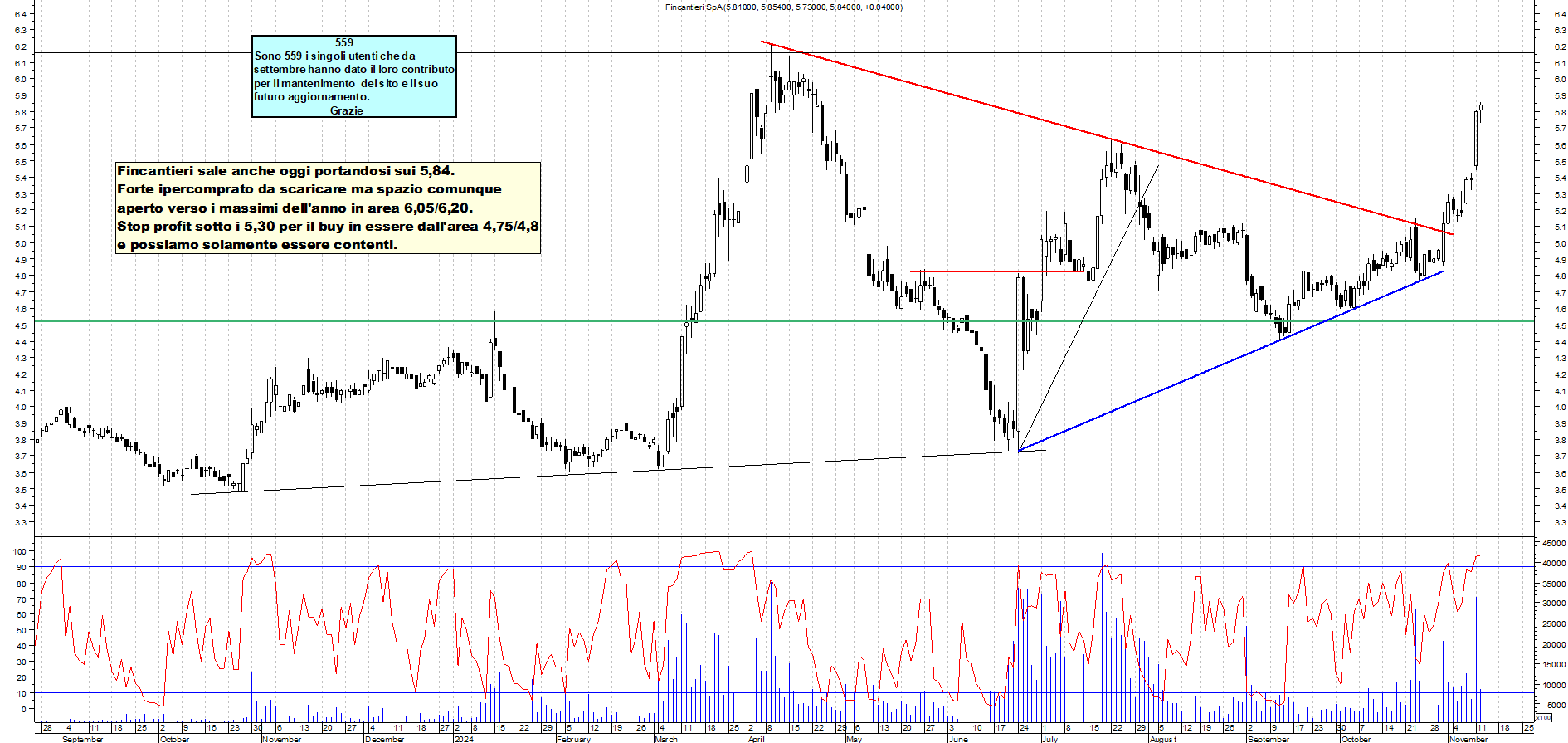Click the 'March' month label

666,739
